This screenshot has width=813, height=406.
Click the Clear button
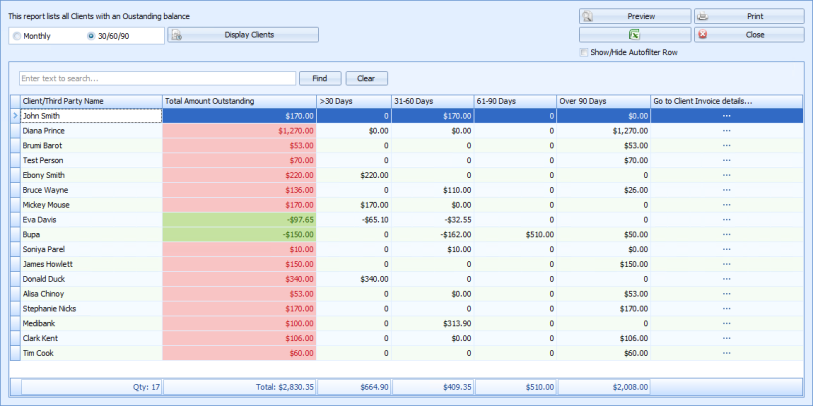click(366, 78)
